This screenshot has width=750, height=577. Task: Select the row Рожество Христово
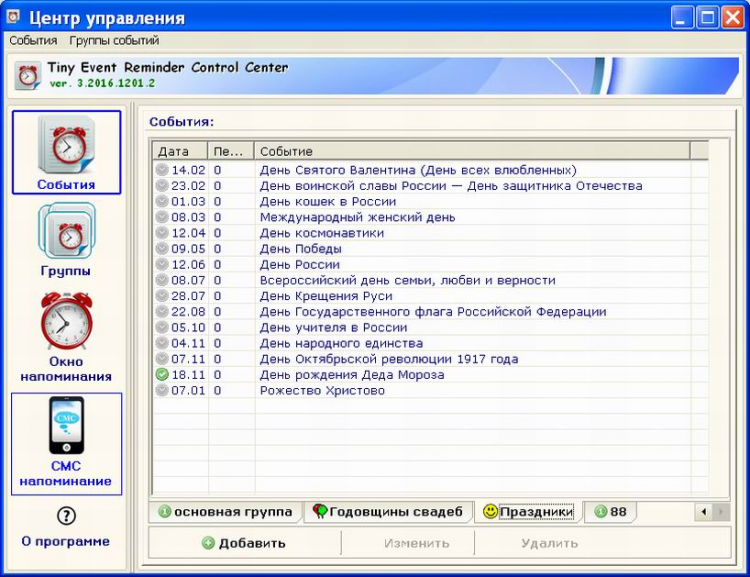(x=430, y=390)
